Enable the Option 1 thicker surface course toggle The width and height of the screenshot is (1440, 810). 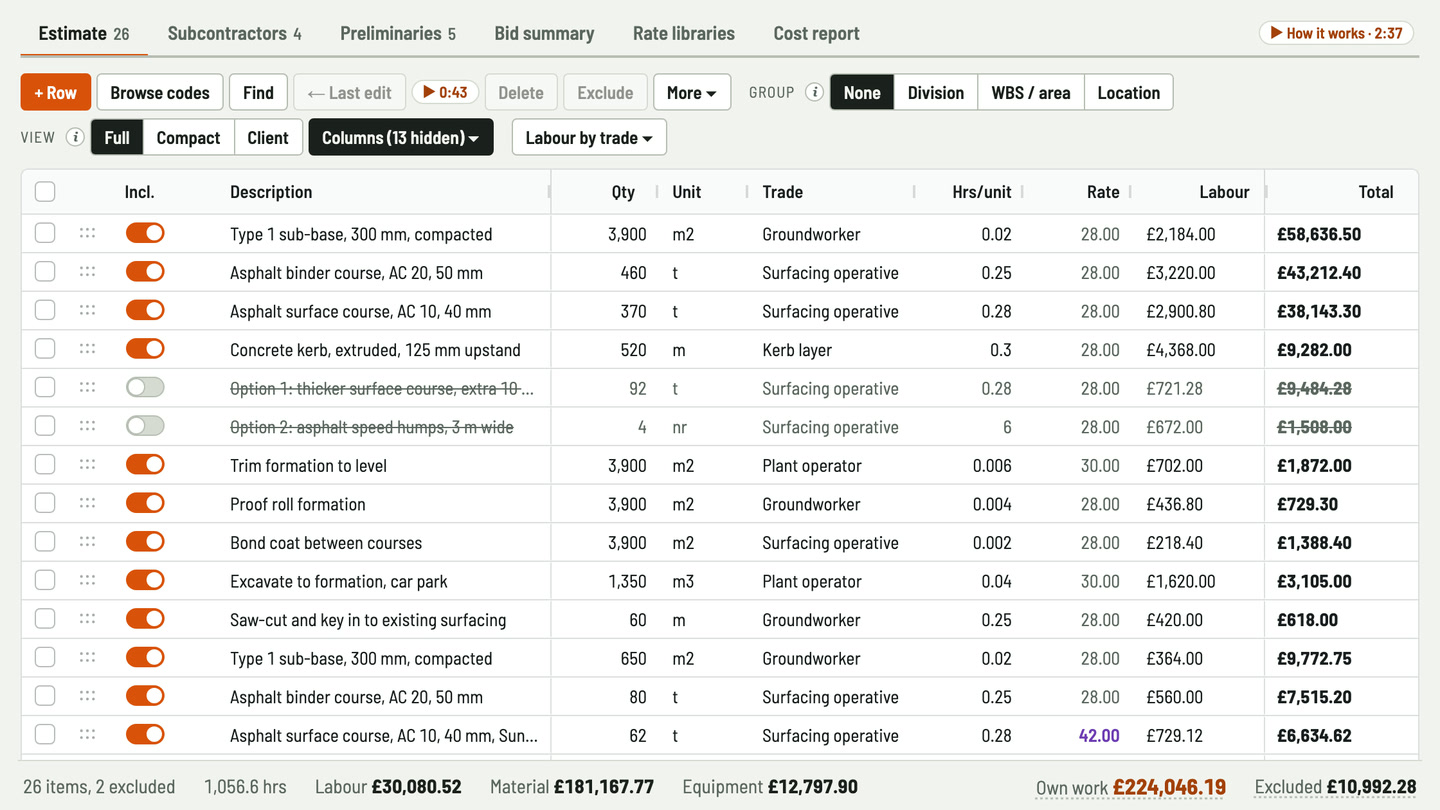click(145, 388)
